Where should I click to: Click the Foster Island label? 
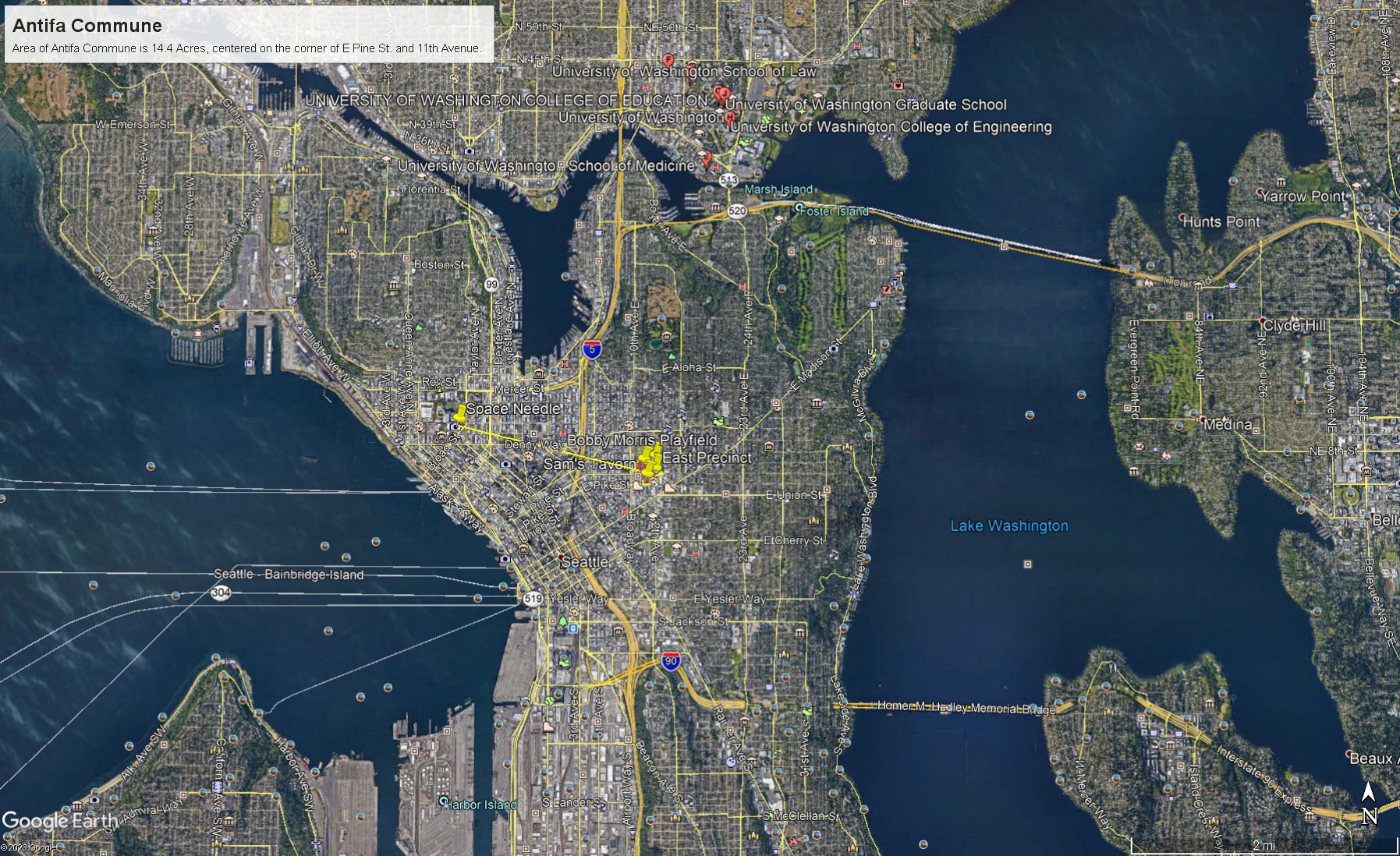click(835, 211)
